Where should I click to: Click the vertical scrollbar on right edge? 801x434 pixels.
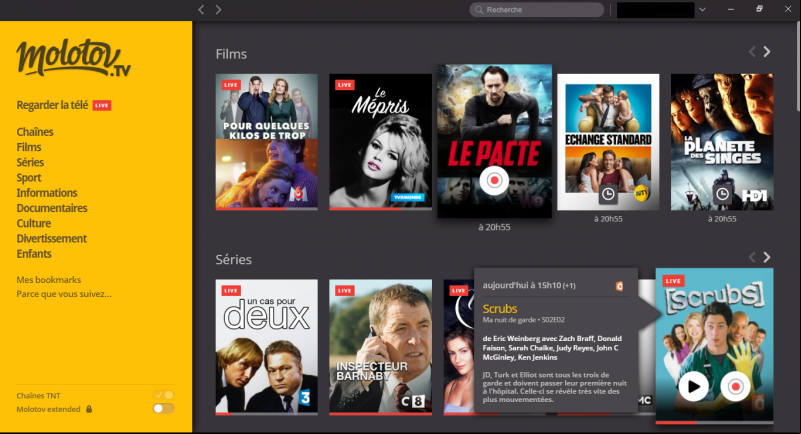click(x=798, y=66)
